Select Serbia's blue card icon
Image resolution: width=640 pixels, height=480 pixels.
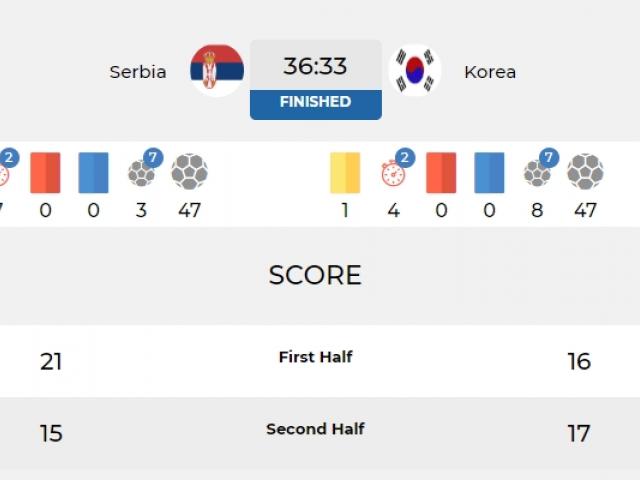tap(93, 173)
